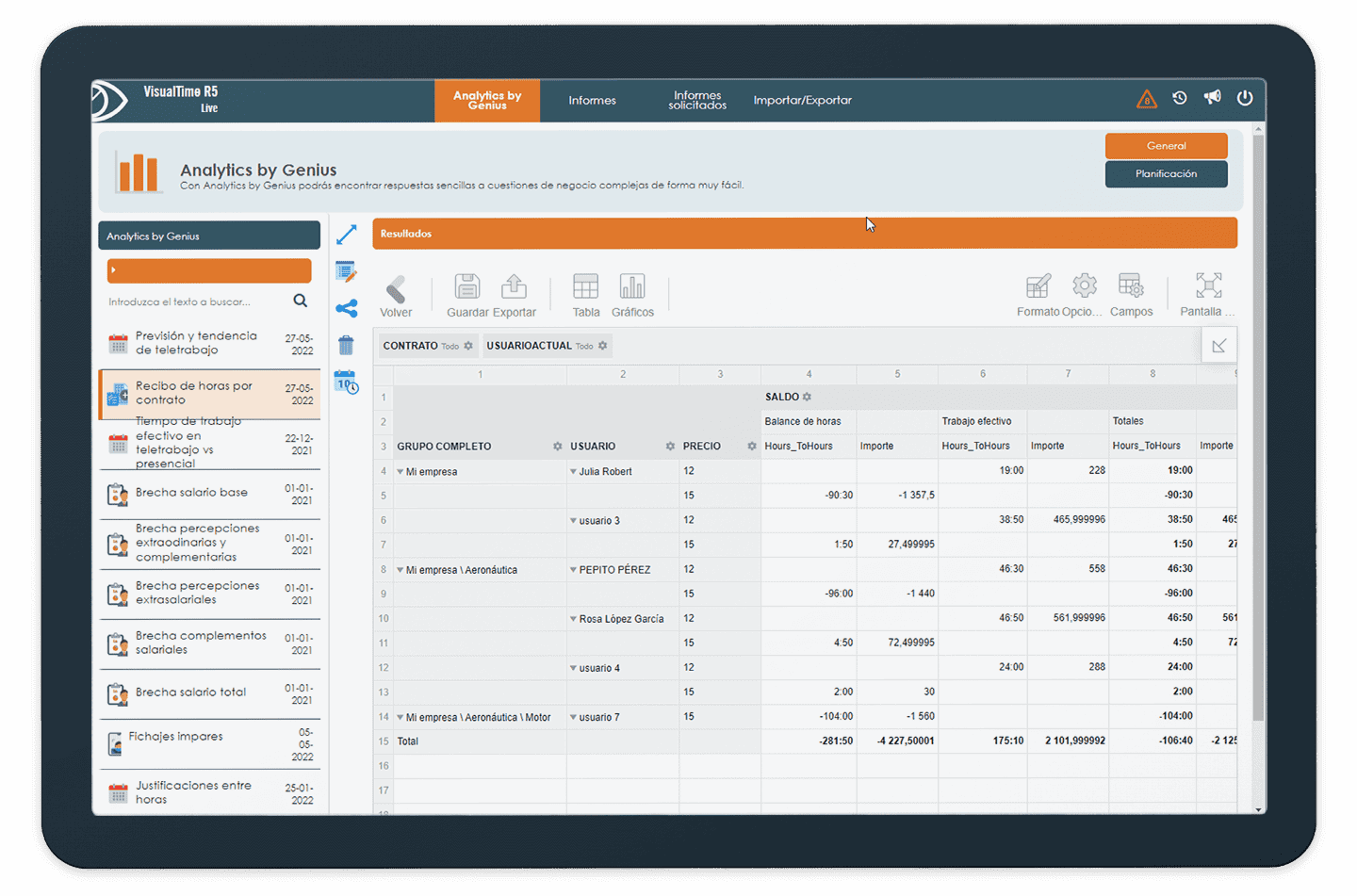The image size is (1357, 896).
Task: Click the share icon in sidebar
Action: point(346,308)
